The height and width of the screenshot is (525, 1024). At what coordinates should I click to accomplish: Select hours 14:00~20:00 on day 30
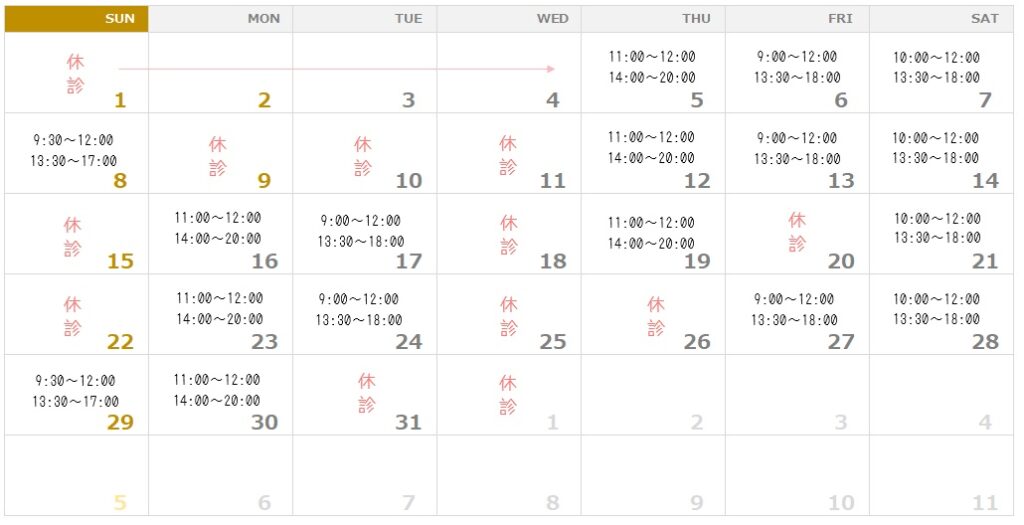click(x=217, y=400)
